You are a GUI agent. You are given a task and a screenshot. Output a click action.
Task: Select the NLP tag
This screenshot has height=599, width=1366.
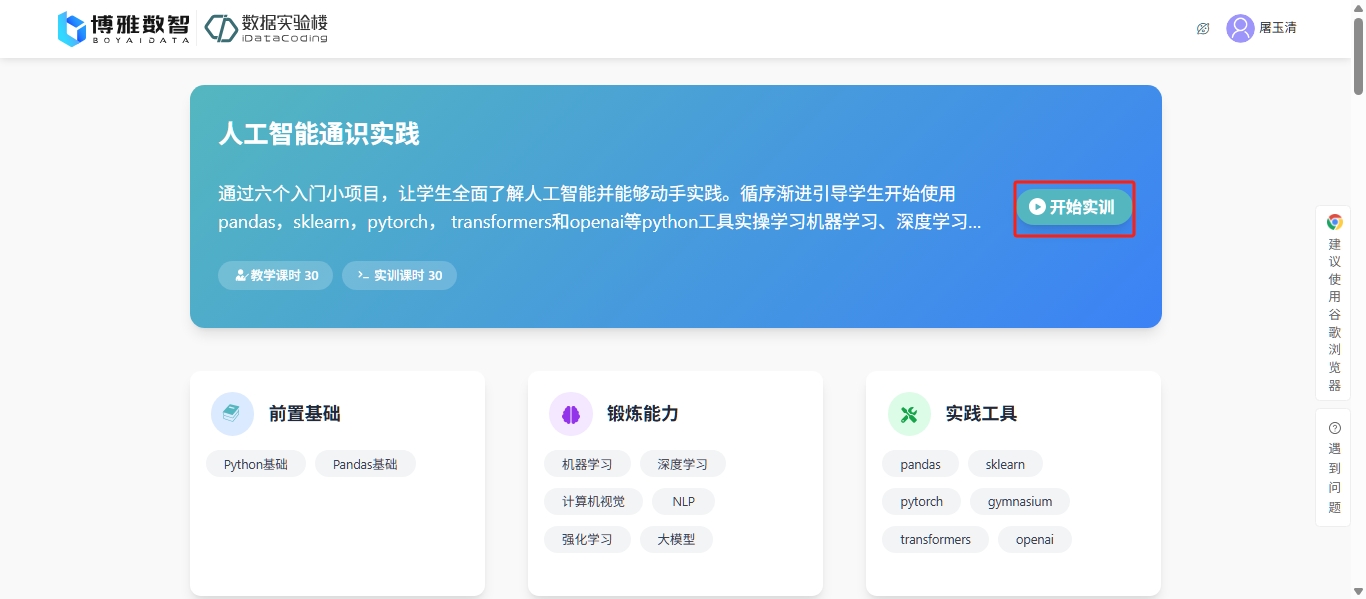(684, 501)
